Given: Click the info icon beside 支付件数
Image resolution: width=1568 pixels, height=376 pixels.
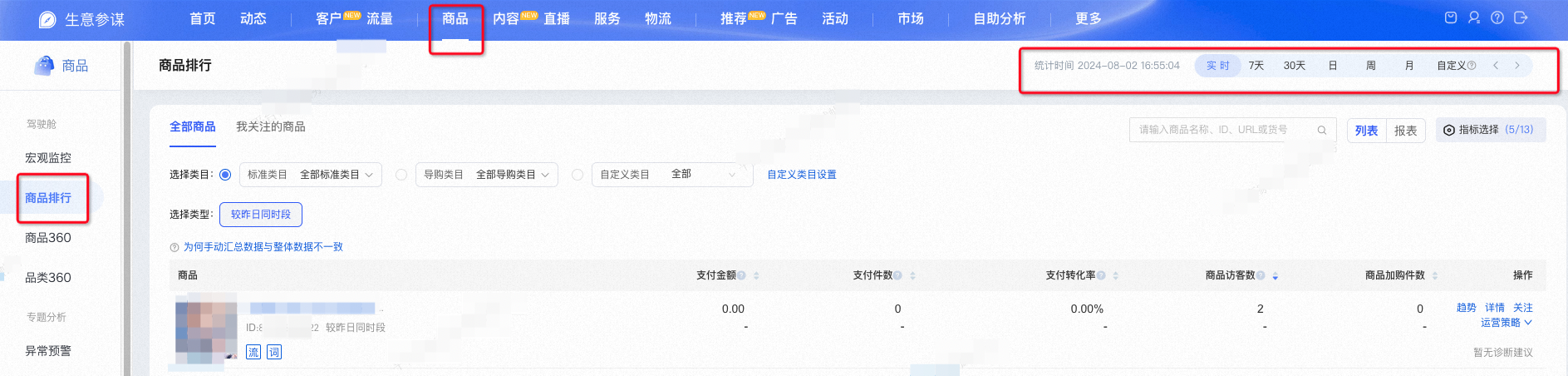Looking at the screenshot, I should tap(897, 275).
